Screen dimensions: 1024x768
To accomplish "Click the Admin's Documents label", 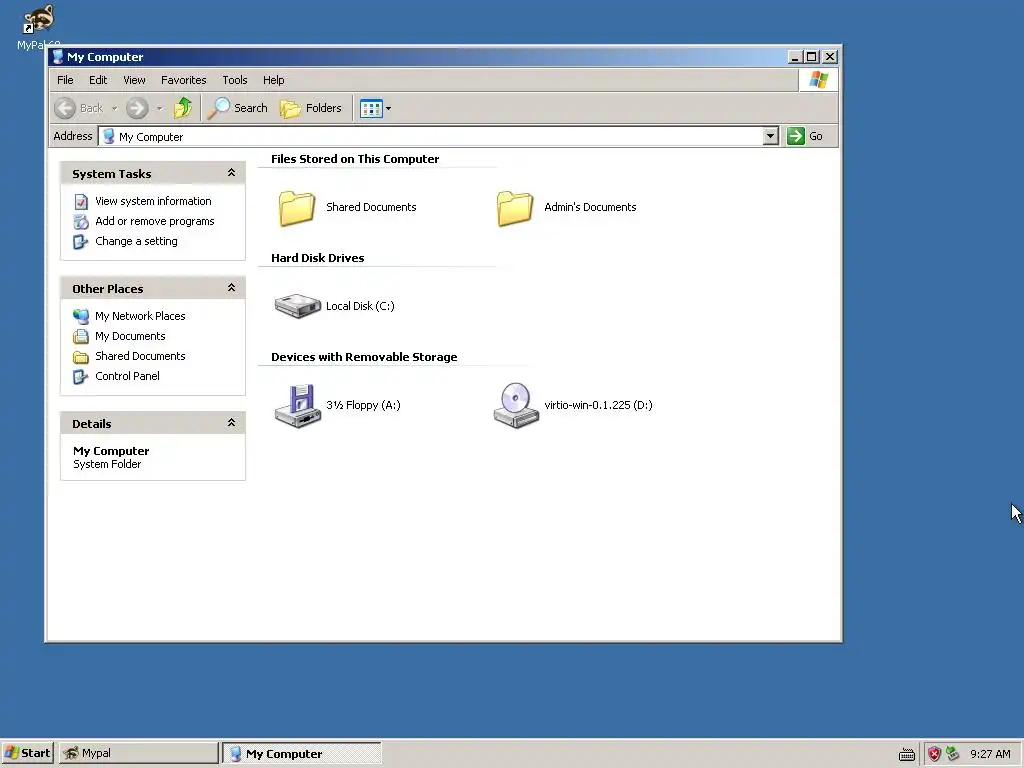I will (x=590, y=207).
